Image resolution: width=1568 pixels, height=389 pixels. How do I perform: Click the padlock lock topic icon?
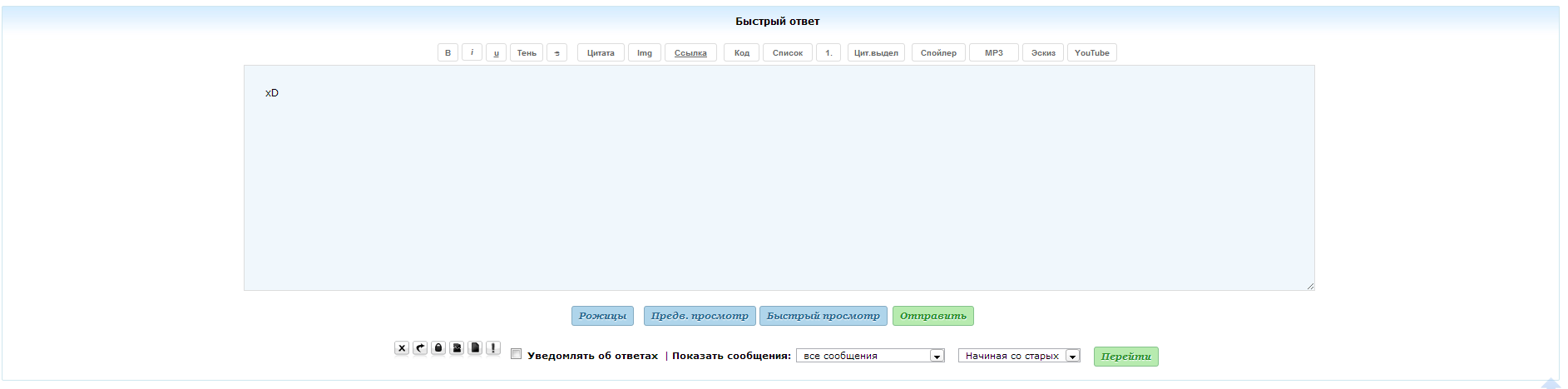pyautogui.click(x=438, y=348)
